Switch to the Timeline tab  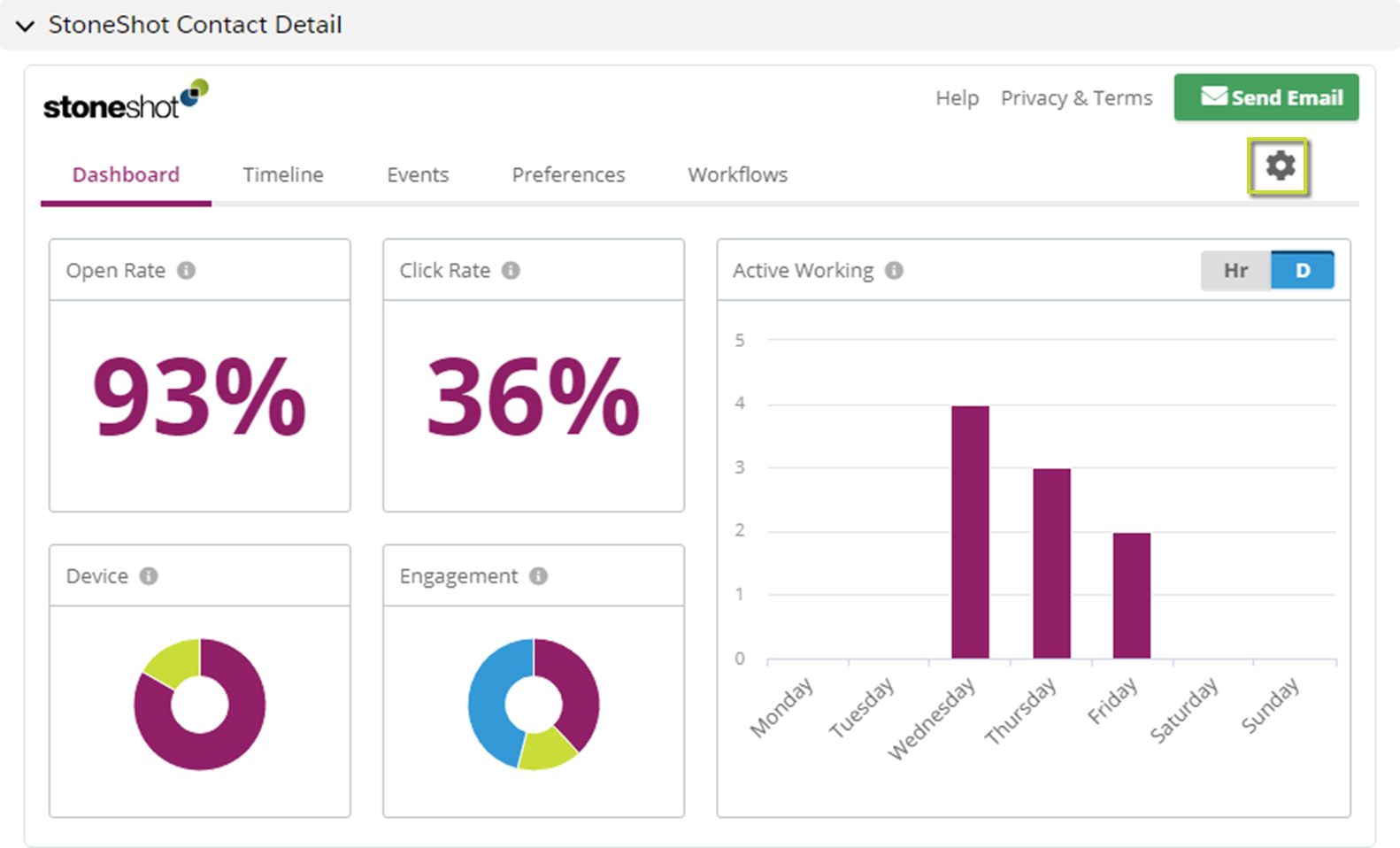(x=283, y=174)
